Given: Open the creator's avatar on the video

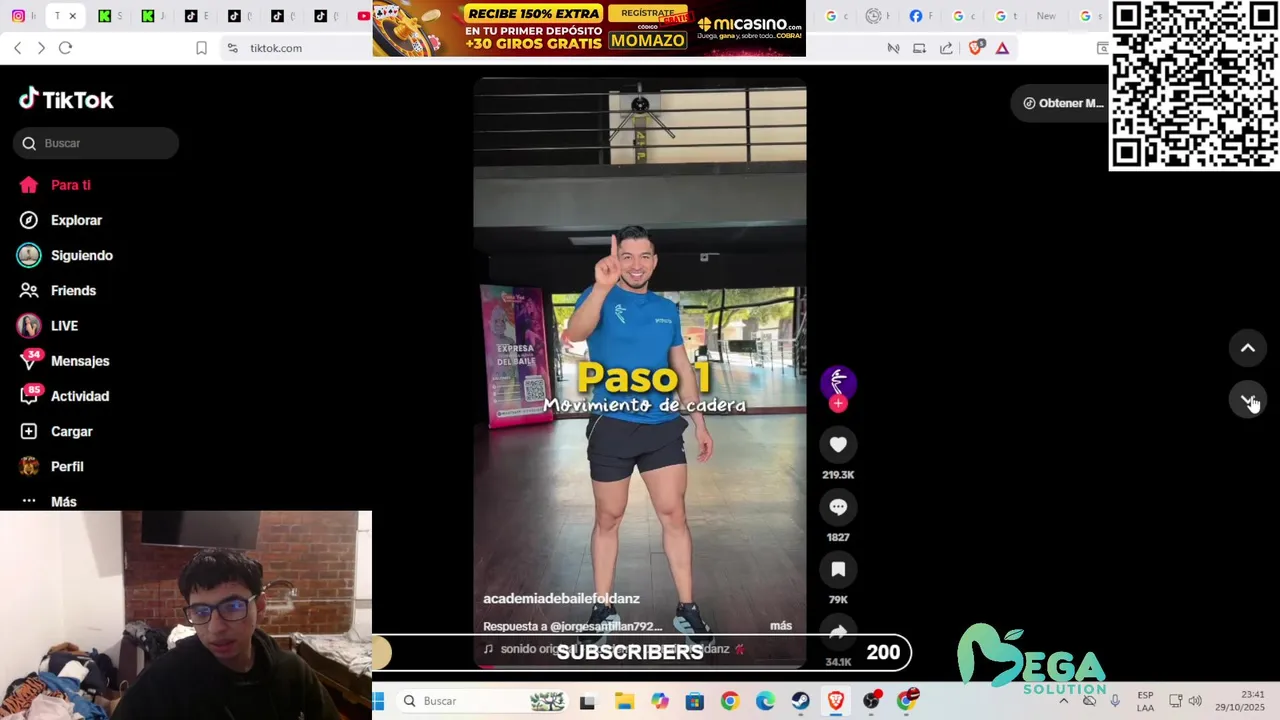Looking at the screenshot, I should point(838,382).
